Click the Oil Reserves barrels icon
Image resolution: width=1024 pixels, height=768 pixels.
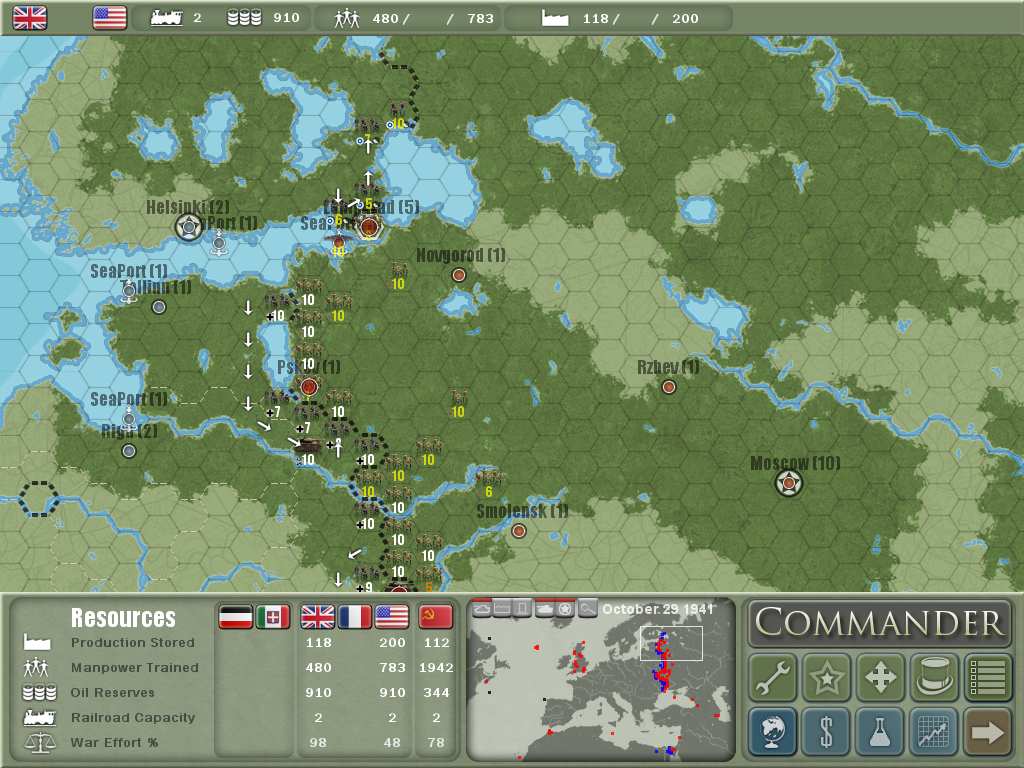pyautogui.click(x=39, y=692)
